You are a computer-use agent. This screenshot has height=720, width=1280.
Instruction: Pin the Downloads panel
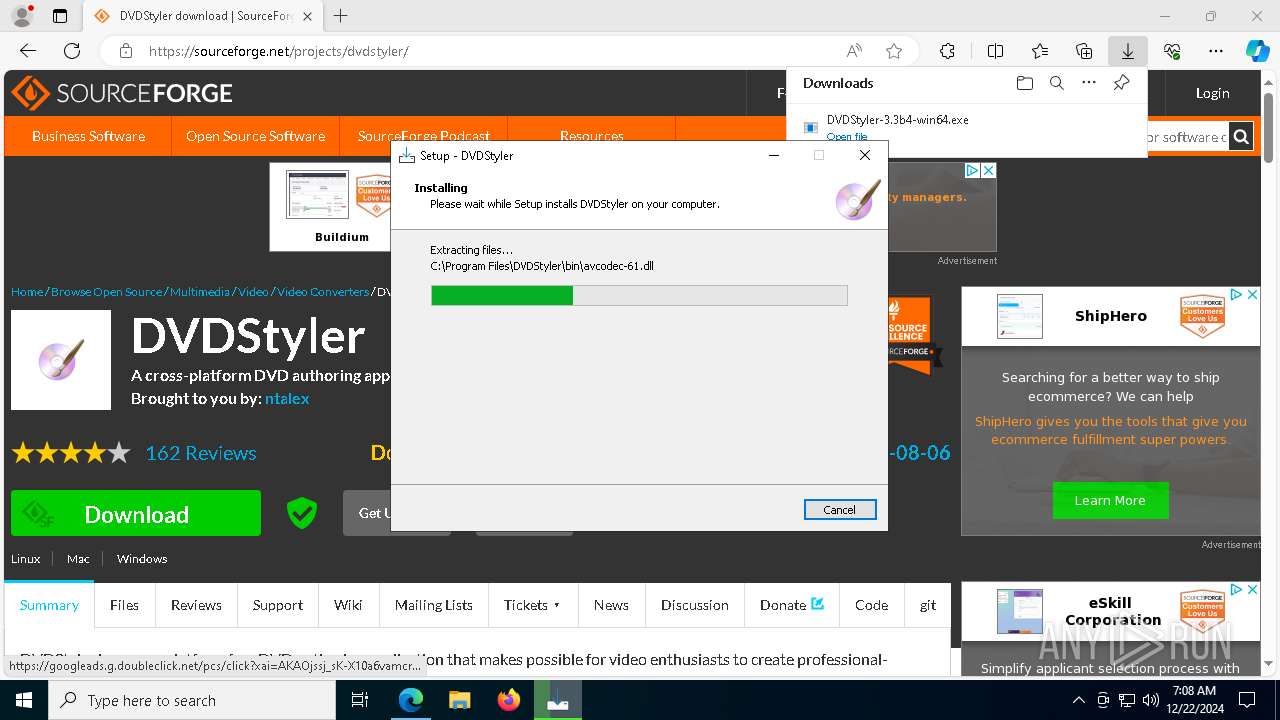1121,83
